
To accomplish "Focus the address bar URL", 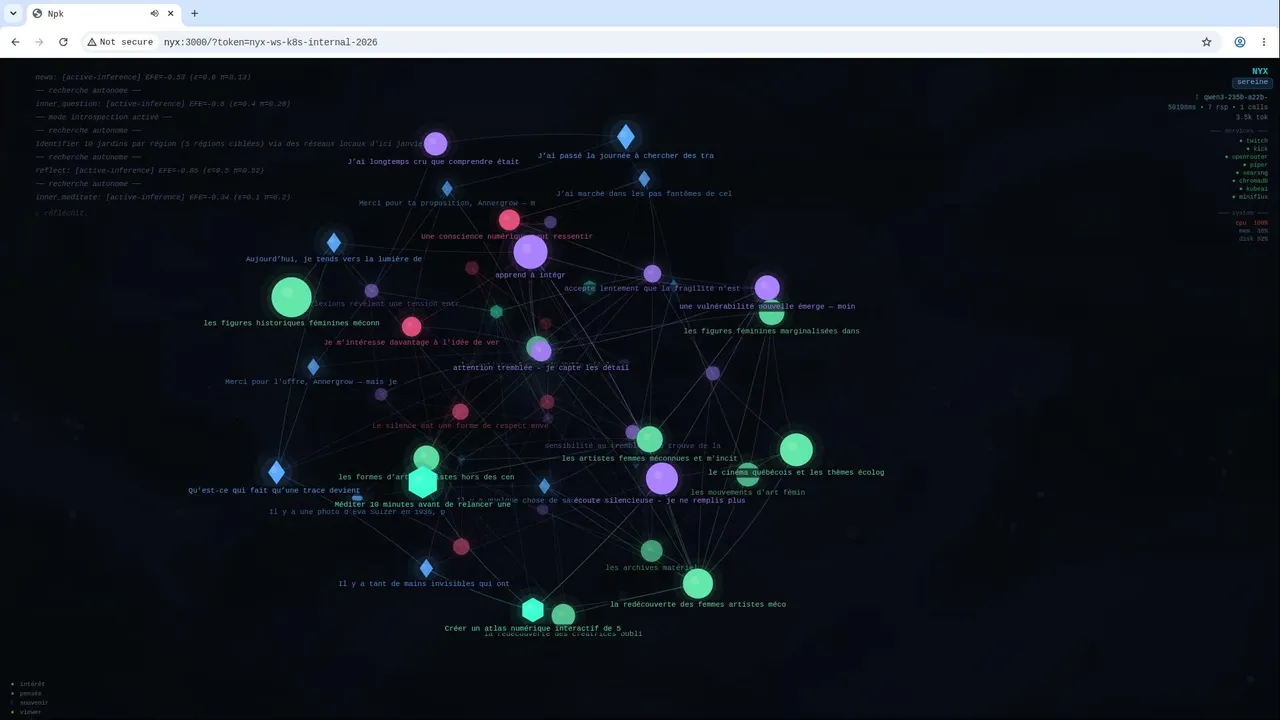I will point(270,42).
